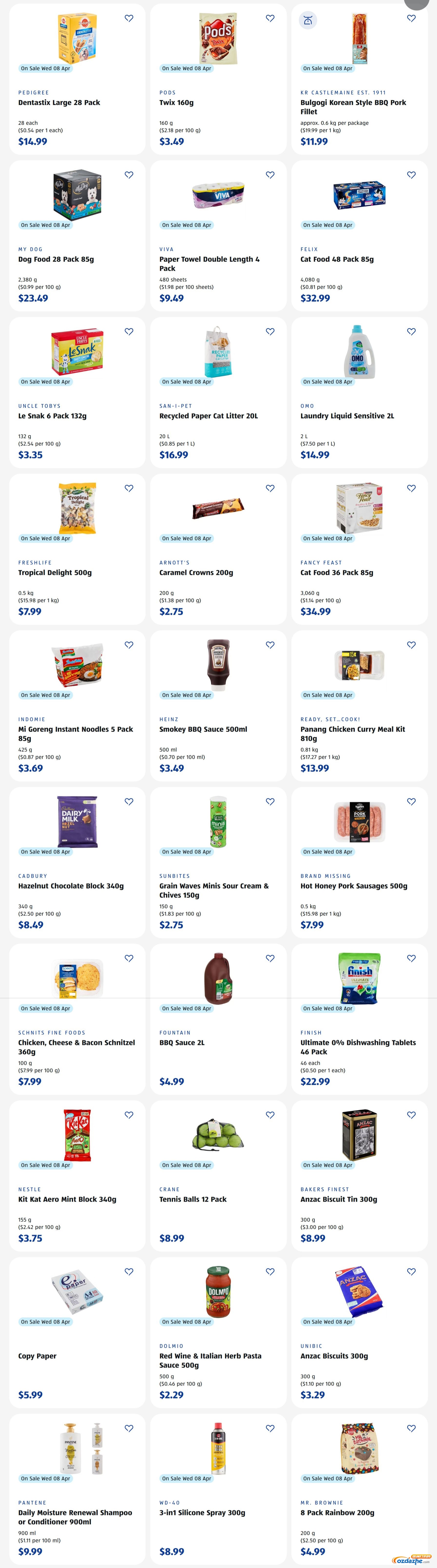Click On Sale badge on Kit Kat Aero Mint

tap(46, 1165)
